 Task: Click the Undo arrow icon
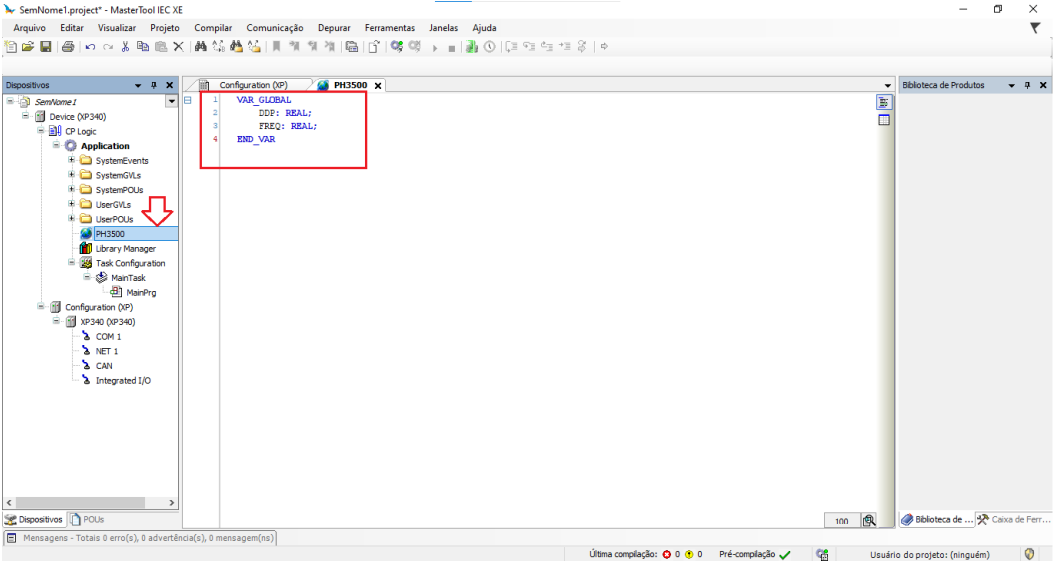click(x=90, y=47)
